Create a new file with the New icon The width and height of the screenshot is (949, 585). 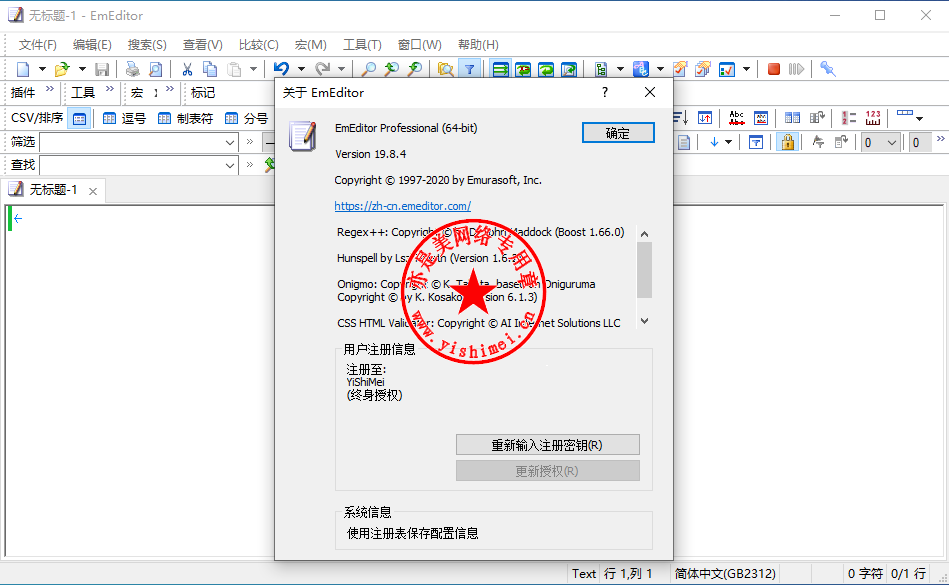[23, 69]
